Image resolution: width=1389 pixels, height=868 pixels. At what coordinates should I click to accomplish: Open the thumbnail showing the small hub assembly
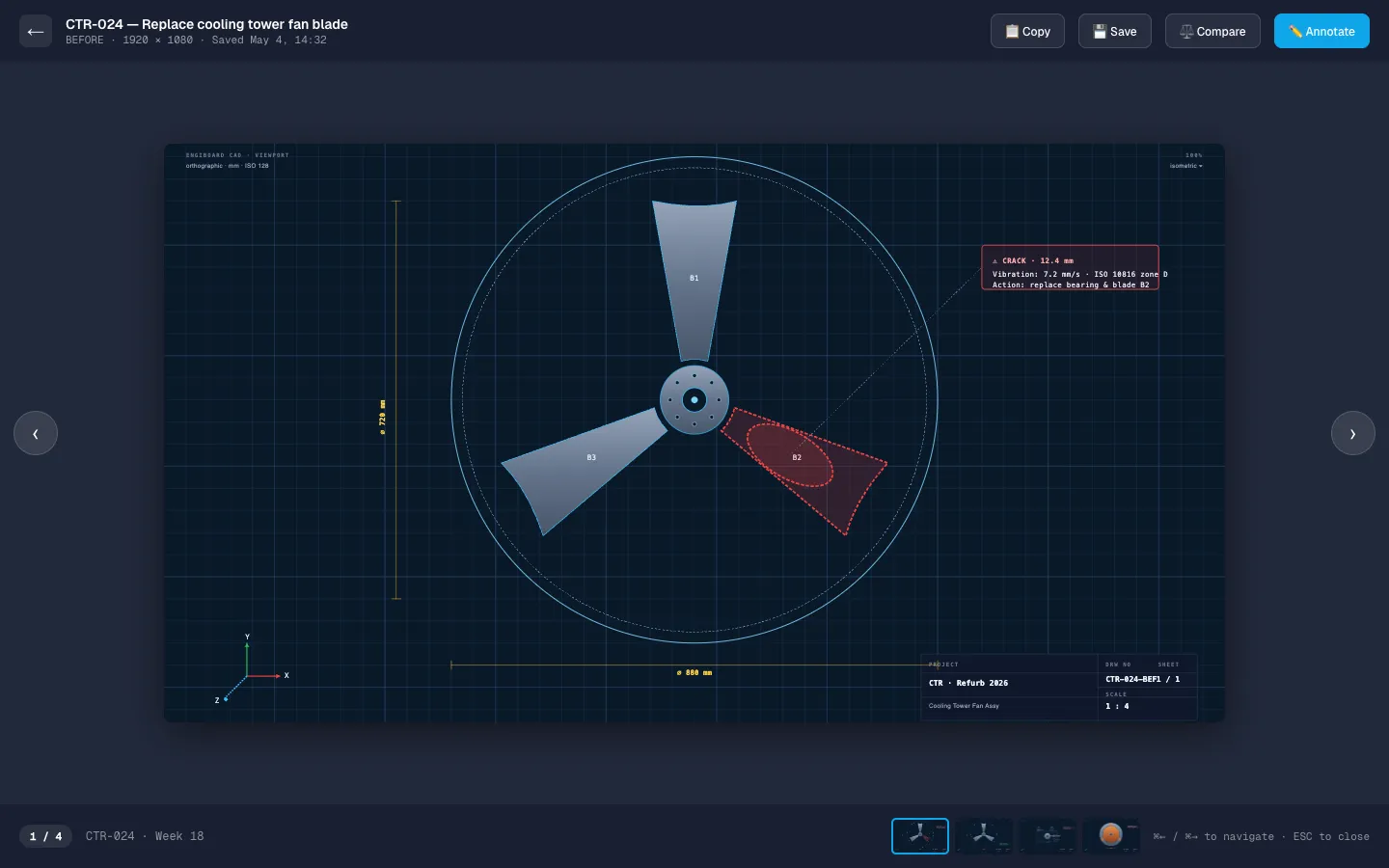(x=1048, y=836)
